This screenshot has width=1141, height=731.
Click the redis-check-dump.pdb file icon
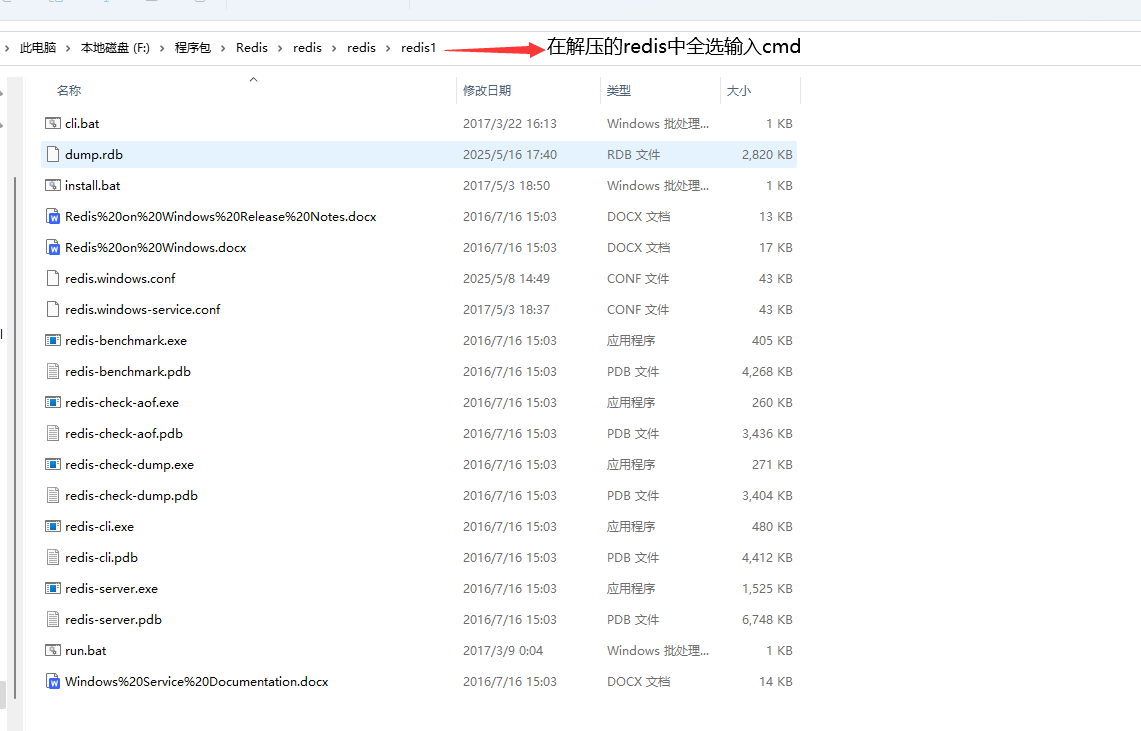click(x=52, y=495)
